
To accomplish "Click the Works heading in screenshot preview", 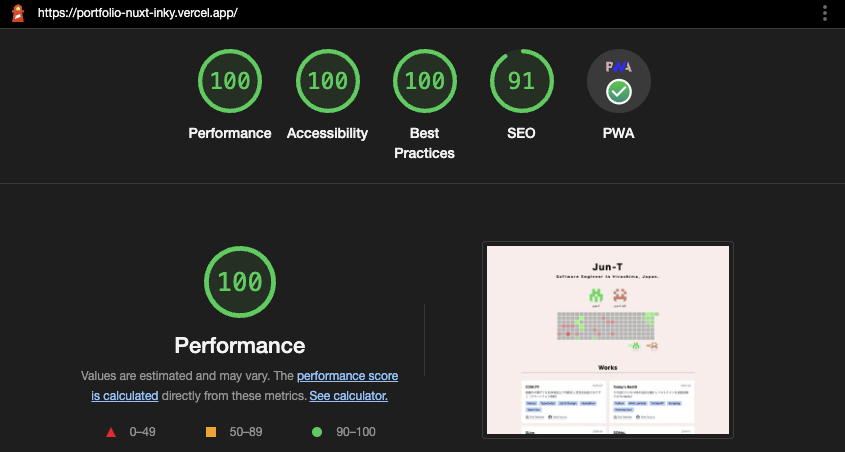I will point(608,367).
